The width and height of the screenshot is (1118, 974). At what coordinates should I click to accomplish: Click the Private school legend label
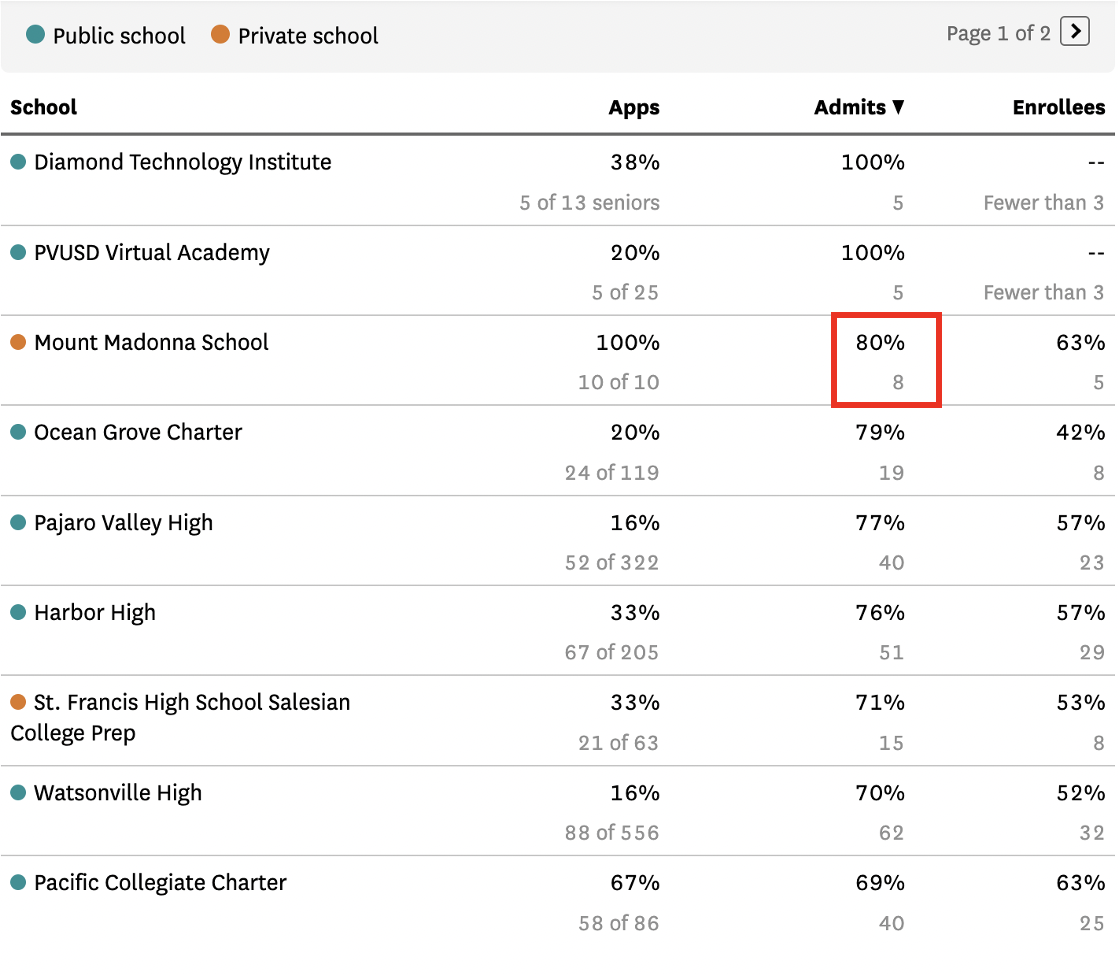308,36
